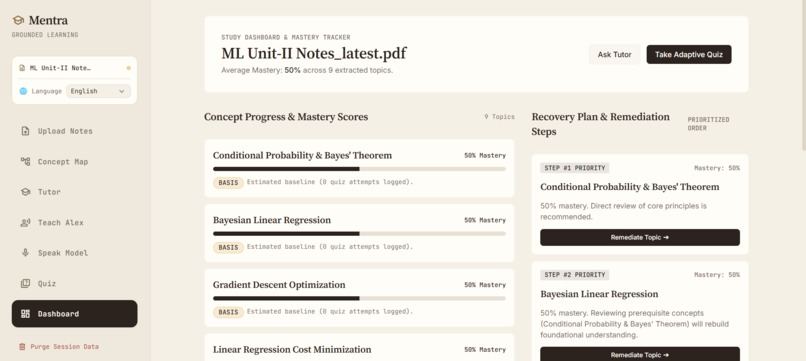The image size is (806, 361).
Task: Click 50% Mastery label on Gradient Descent card
Action: (x=485, y=285)
